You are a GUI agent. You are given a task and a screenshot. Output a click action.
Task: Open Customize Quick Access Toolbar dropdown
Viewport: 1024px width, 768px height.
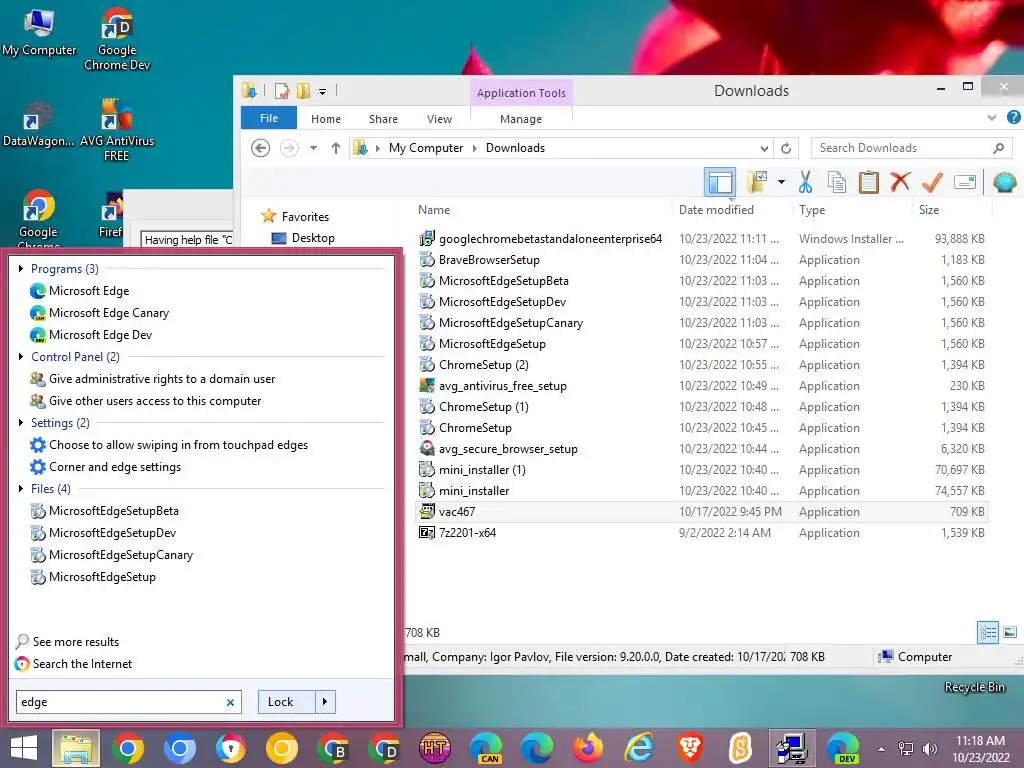(323, 91)
